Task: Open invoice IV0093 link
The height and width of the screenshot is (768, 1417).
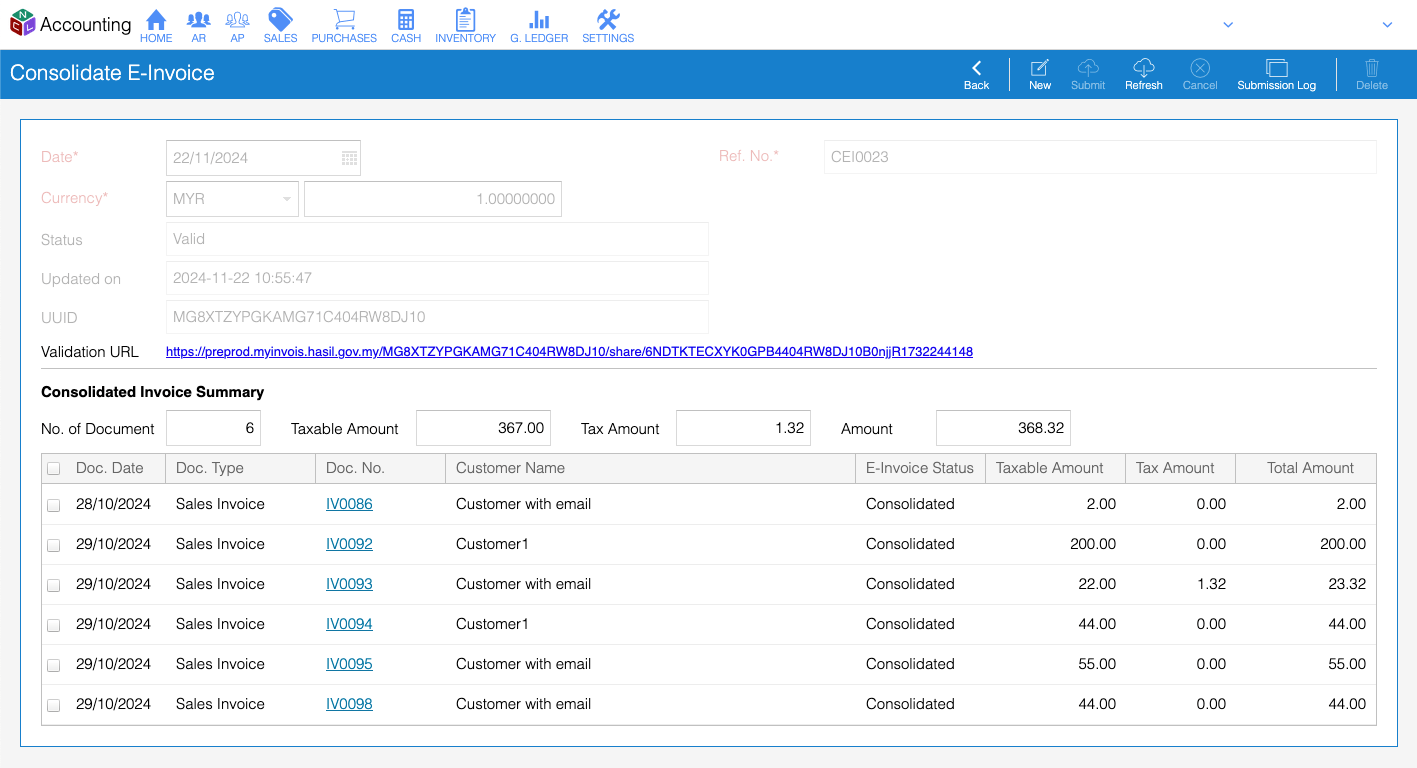Action: click(x=348, y=584)
